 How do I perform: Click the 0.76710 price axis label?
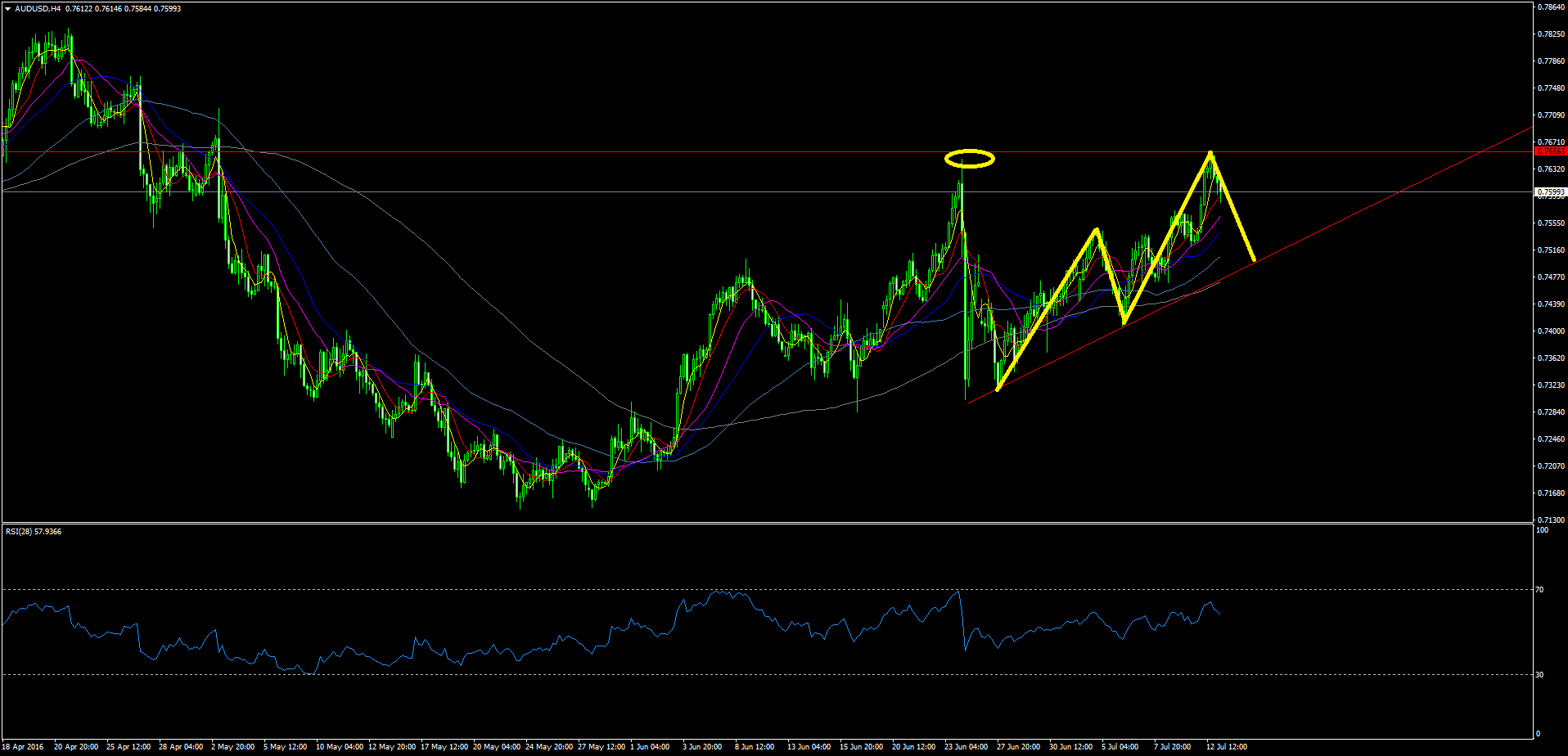pyautogui.click(x=1552, y=142)
